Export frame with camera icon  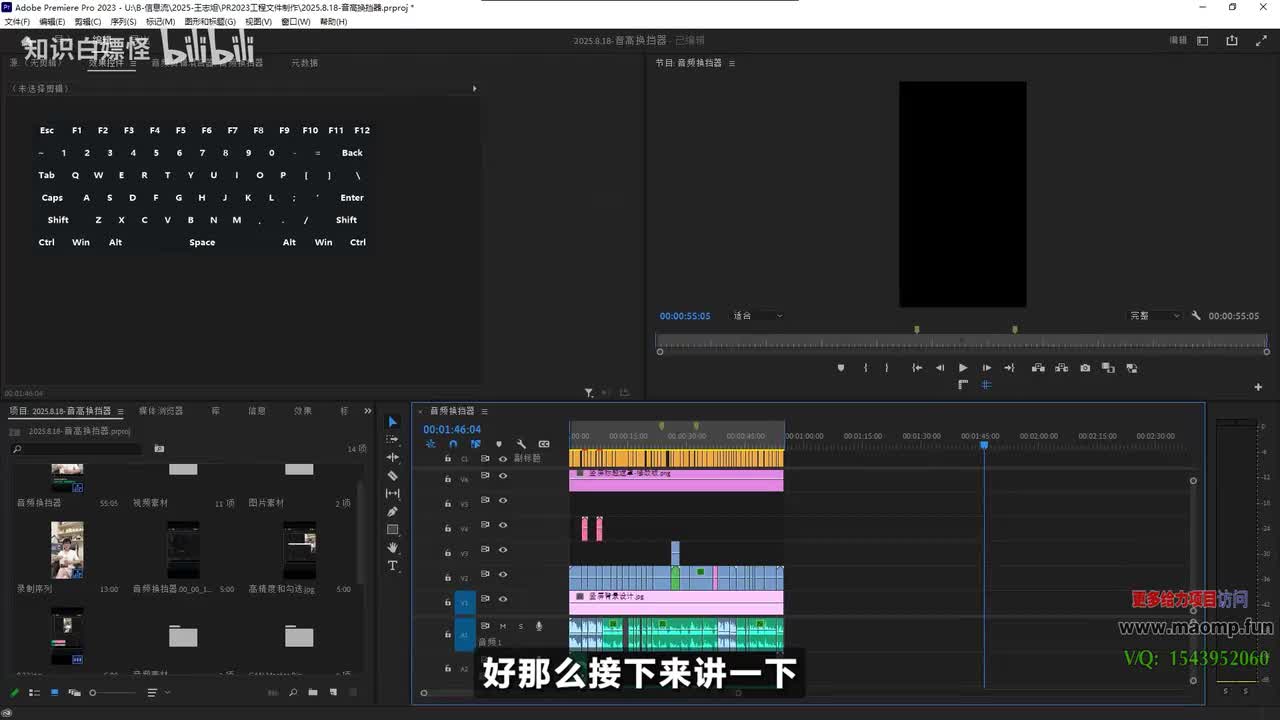click(x=1085, y=368)
